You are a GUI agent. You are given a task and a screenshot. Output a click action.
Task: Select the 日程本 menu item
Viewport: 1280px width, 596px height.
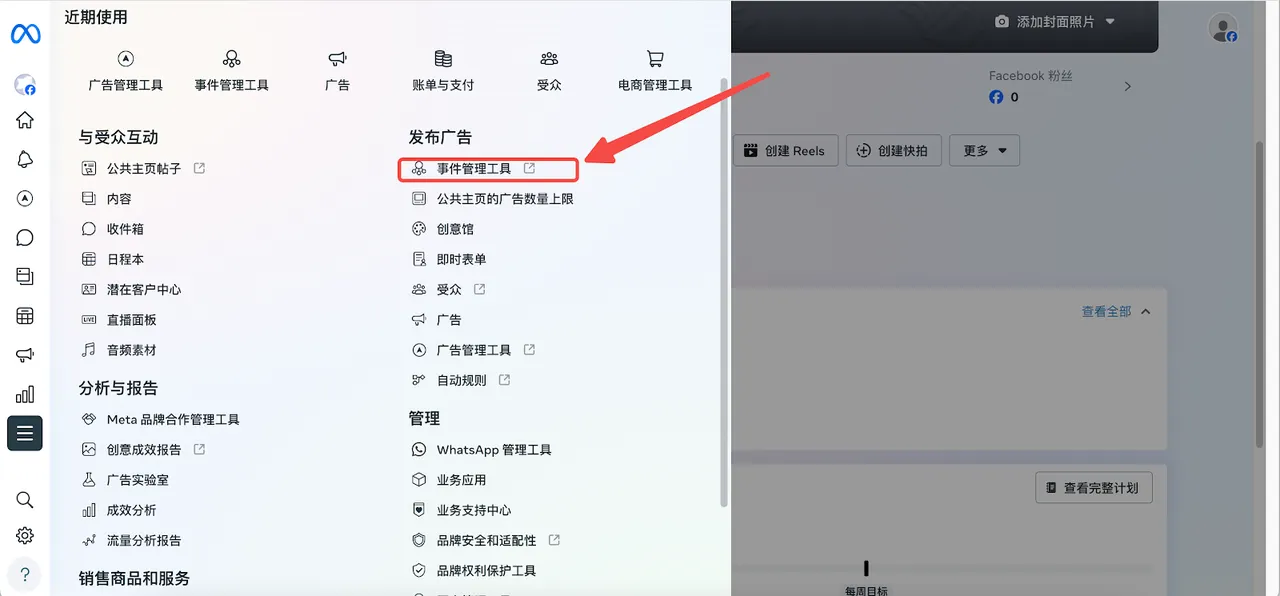pos(112,259)
